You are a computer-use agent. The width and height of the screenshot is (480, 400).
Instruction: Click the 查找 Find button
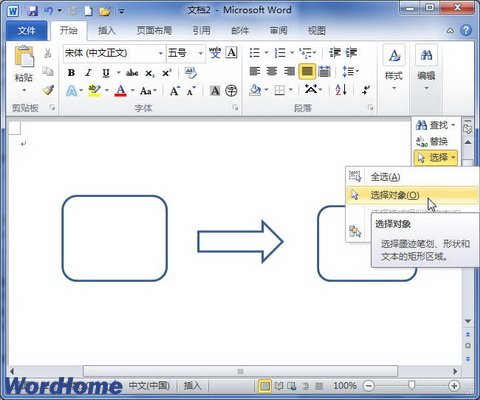tap(432, 125)
